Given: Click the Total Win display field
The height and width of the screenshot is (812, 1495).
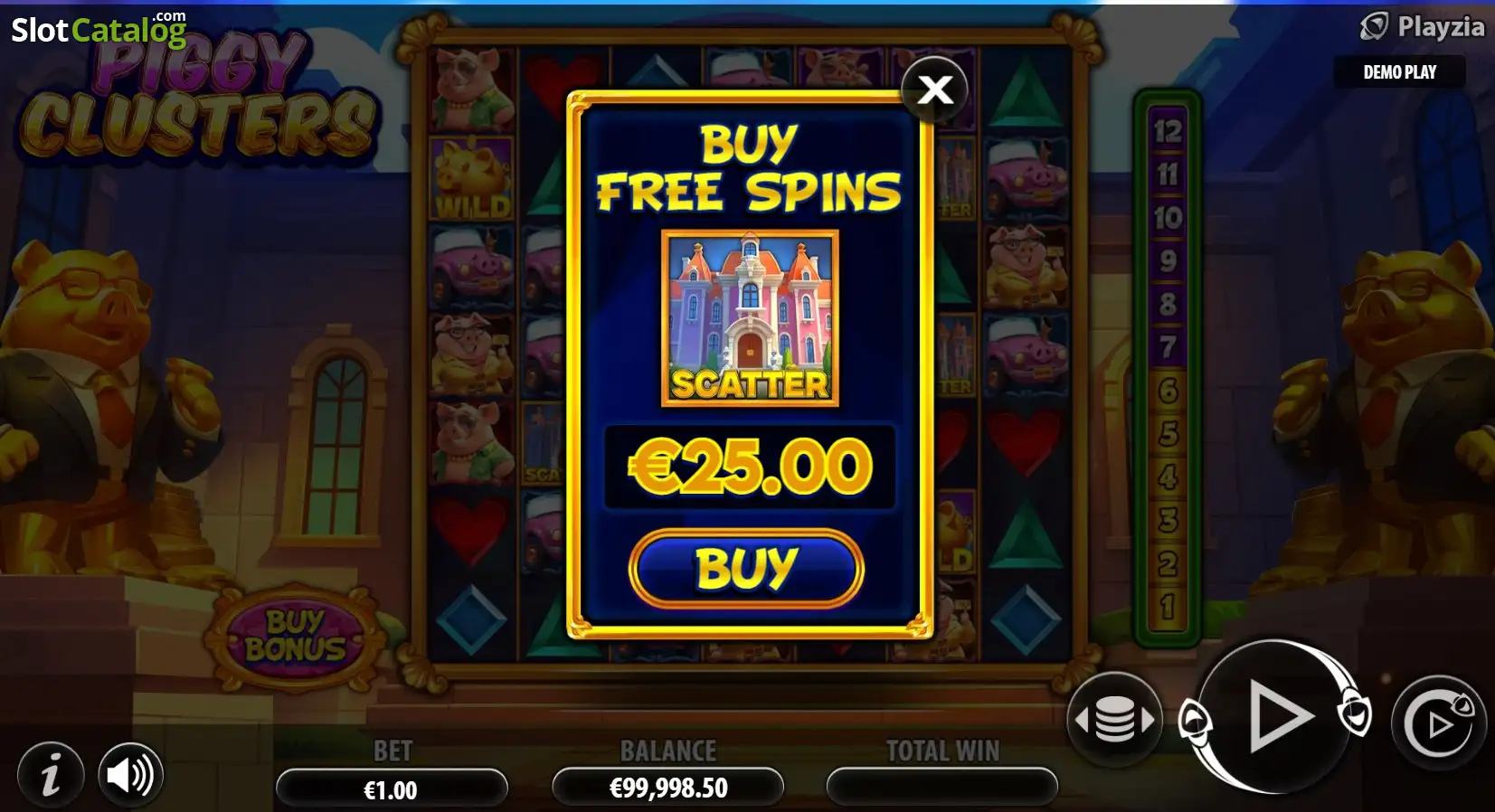Looking at the screenshot, I should coord(941,788).
